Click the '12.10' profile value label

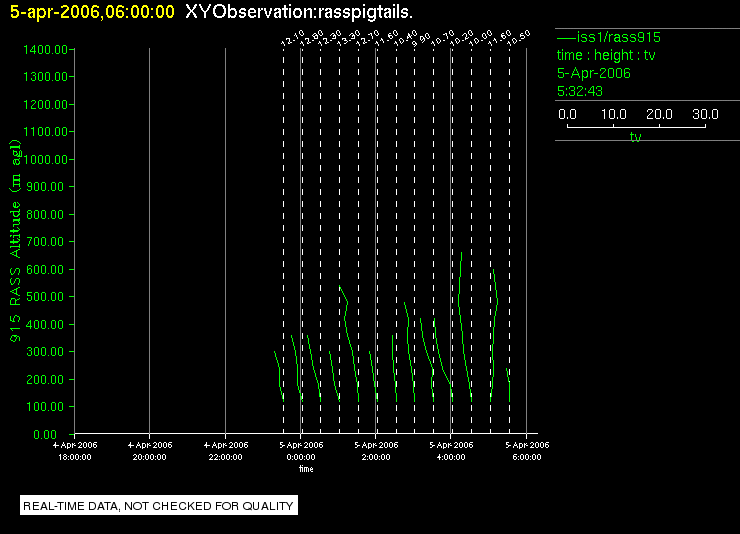coord(293,38)
